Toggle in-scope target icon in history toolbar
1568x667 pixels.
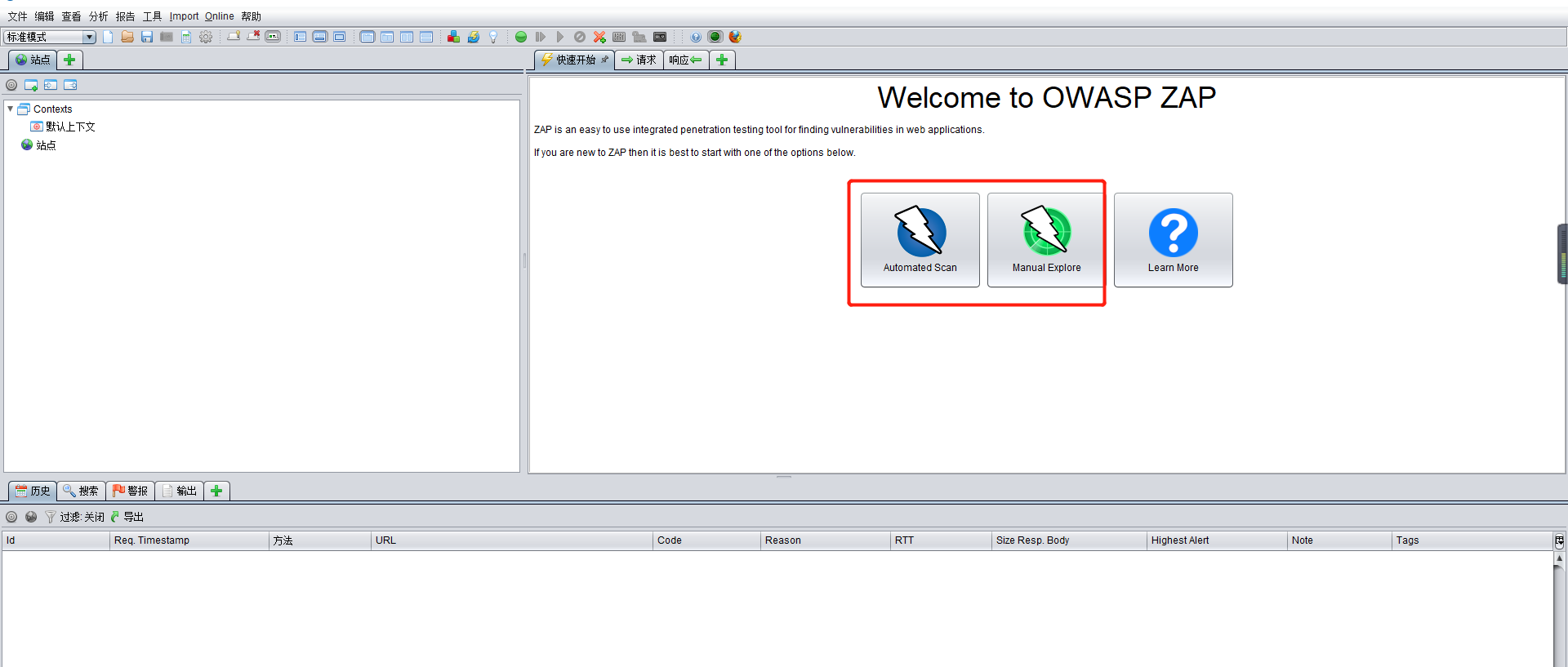(11, 517)
